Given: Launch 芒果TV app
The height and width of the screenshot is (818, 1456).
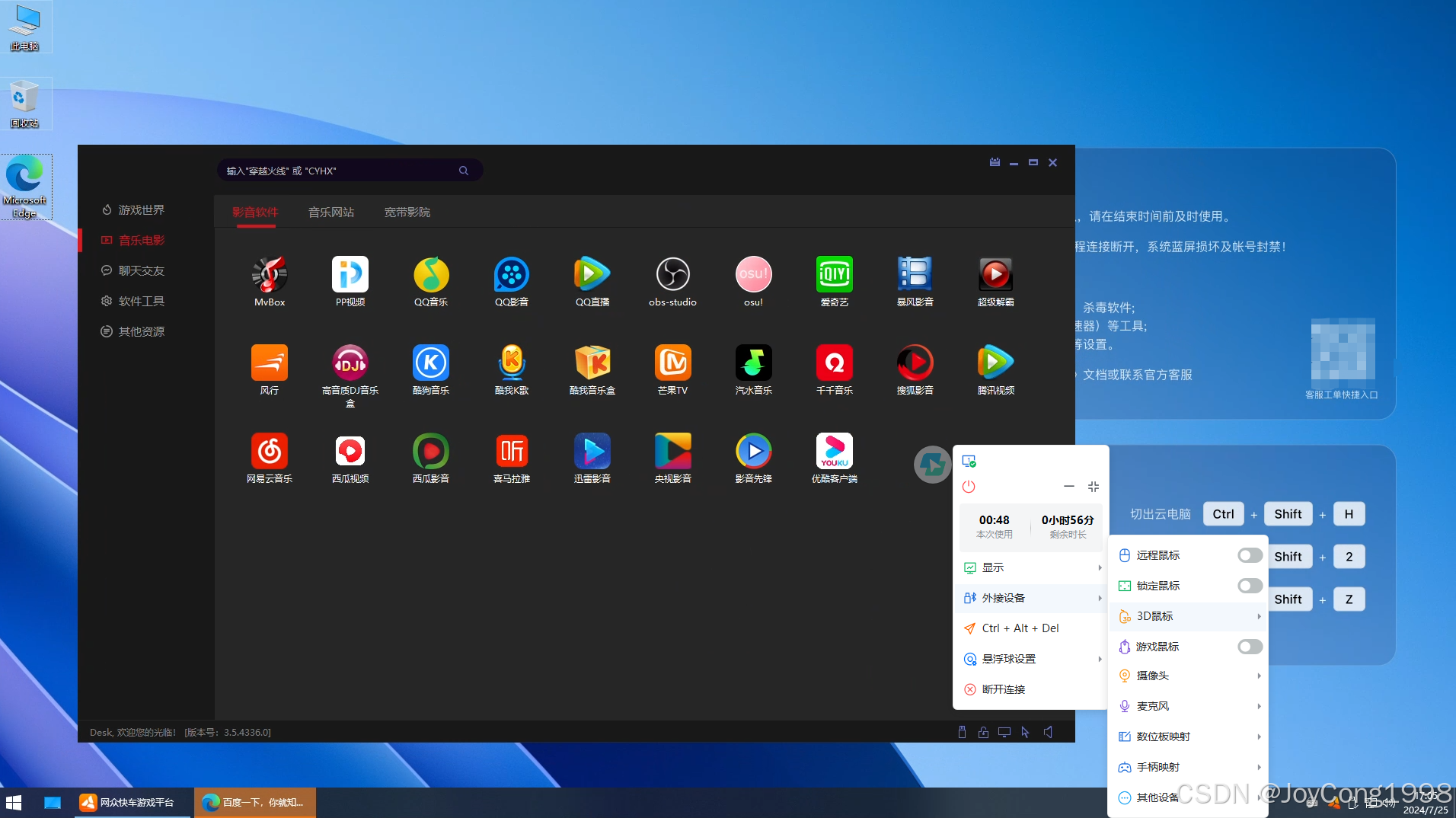Looking at the screenshot, I should [673, 369].
